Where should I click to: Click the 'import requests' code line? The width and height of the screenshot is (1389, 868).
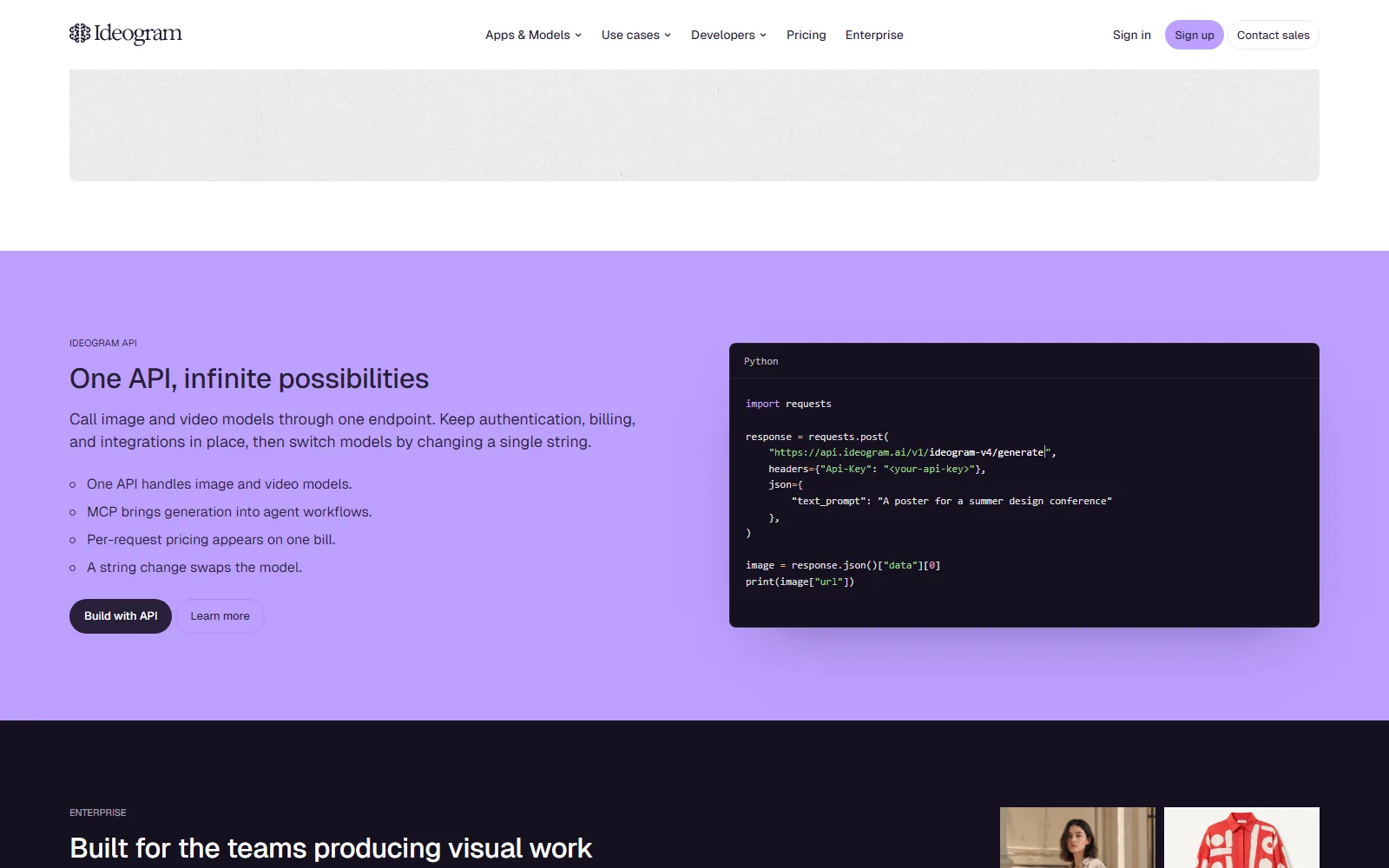click(x=788, y=404)
